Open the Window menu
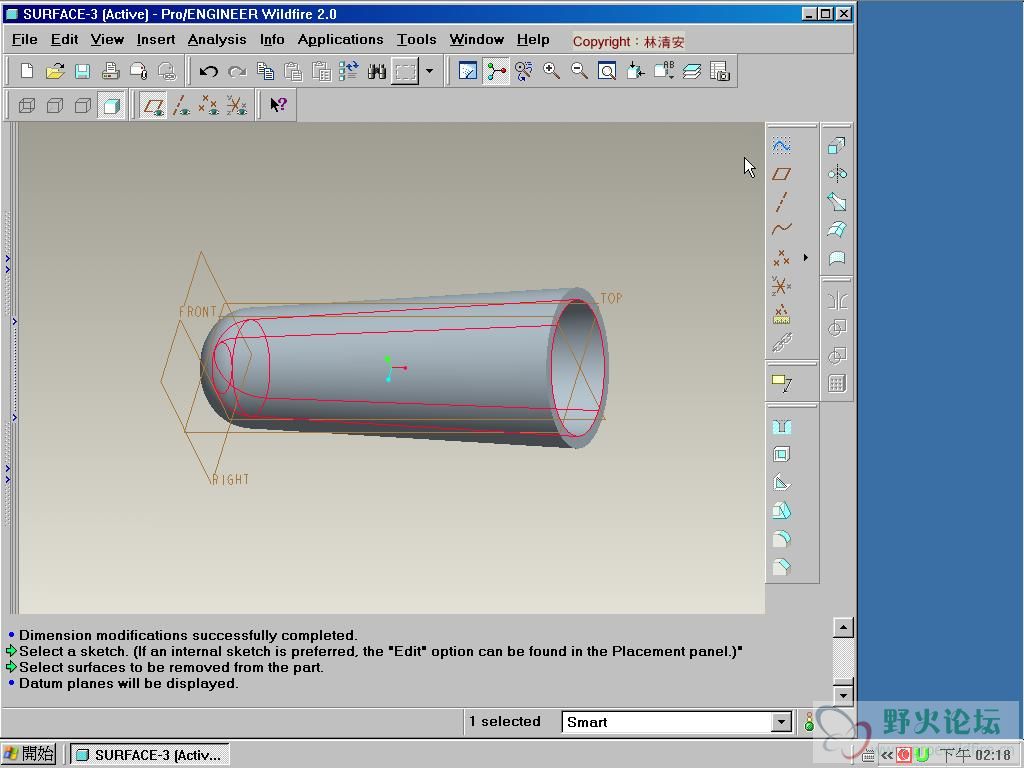Image resolution: width=1024 pixels, height=768 pixels. 477,40
